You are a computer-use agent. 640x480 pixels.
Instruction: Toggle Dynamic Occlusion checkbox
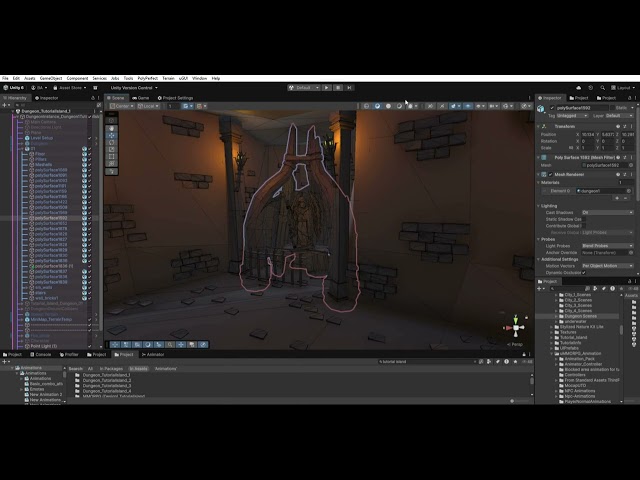click(x=584, y=273)
